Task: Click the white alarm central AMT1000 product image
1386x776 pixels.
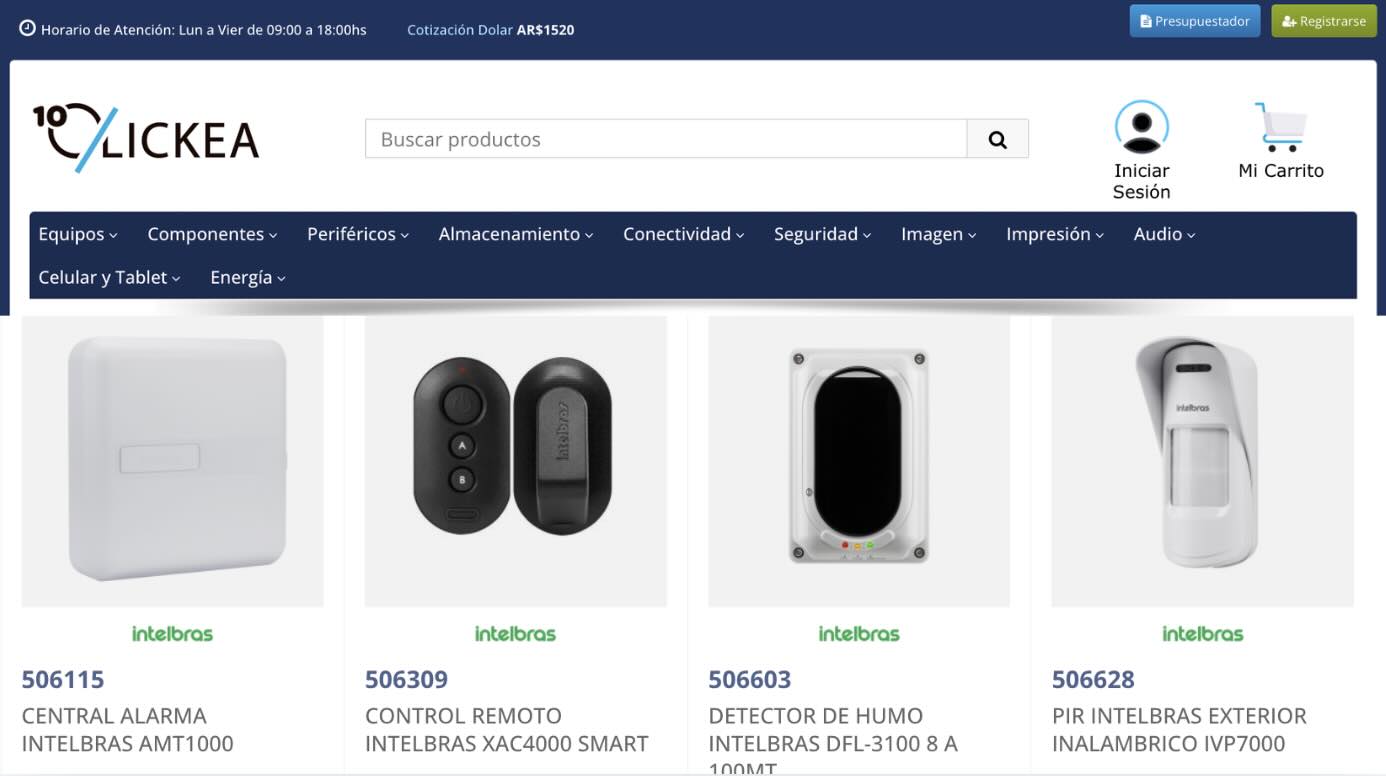Action: (x=173, y=462)
